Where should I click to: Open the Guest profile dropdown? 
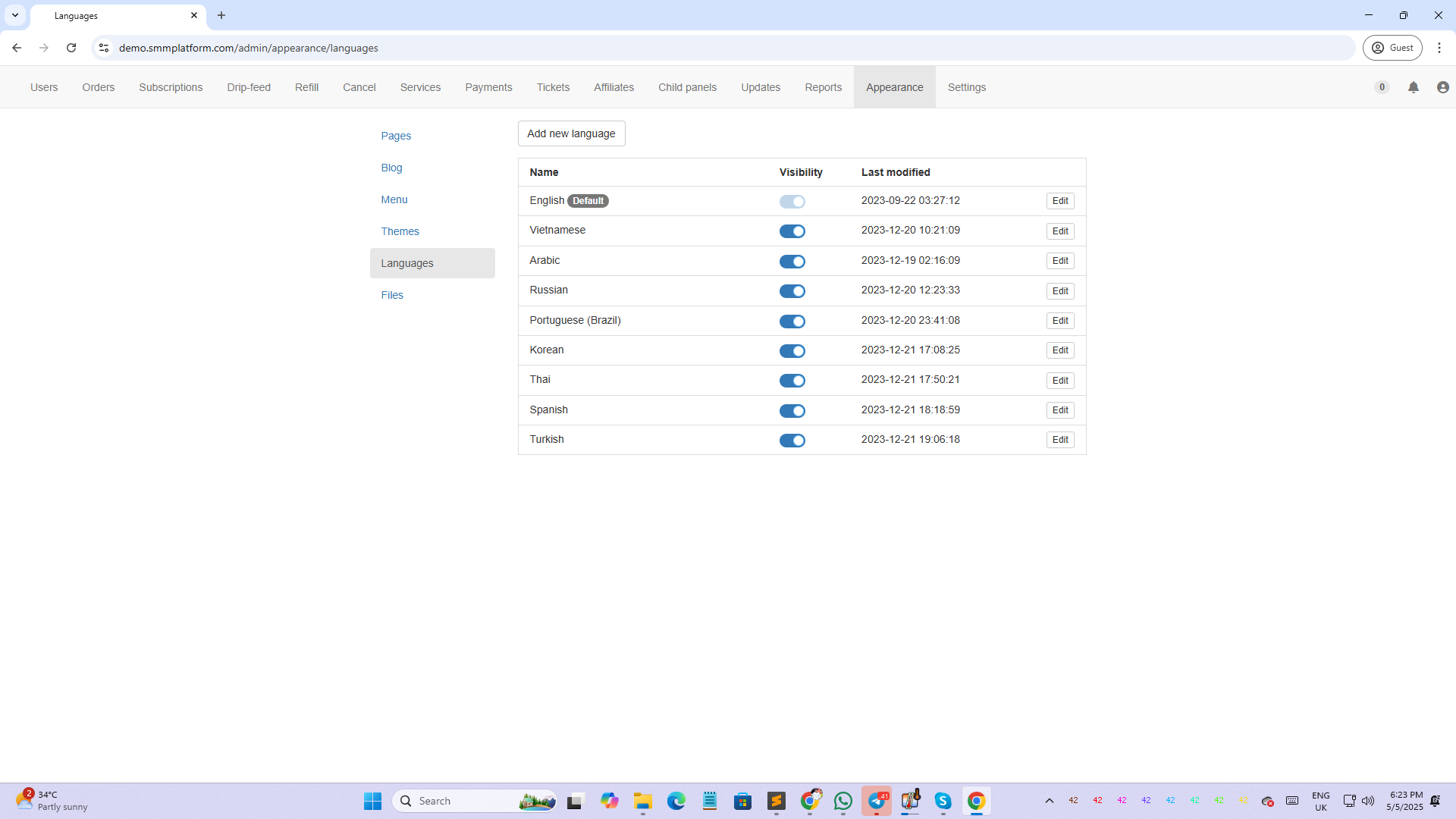(x=1392, y=48)
